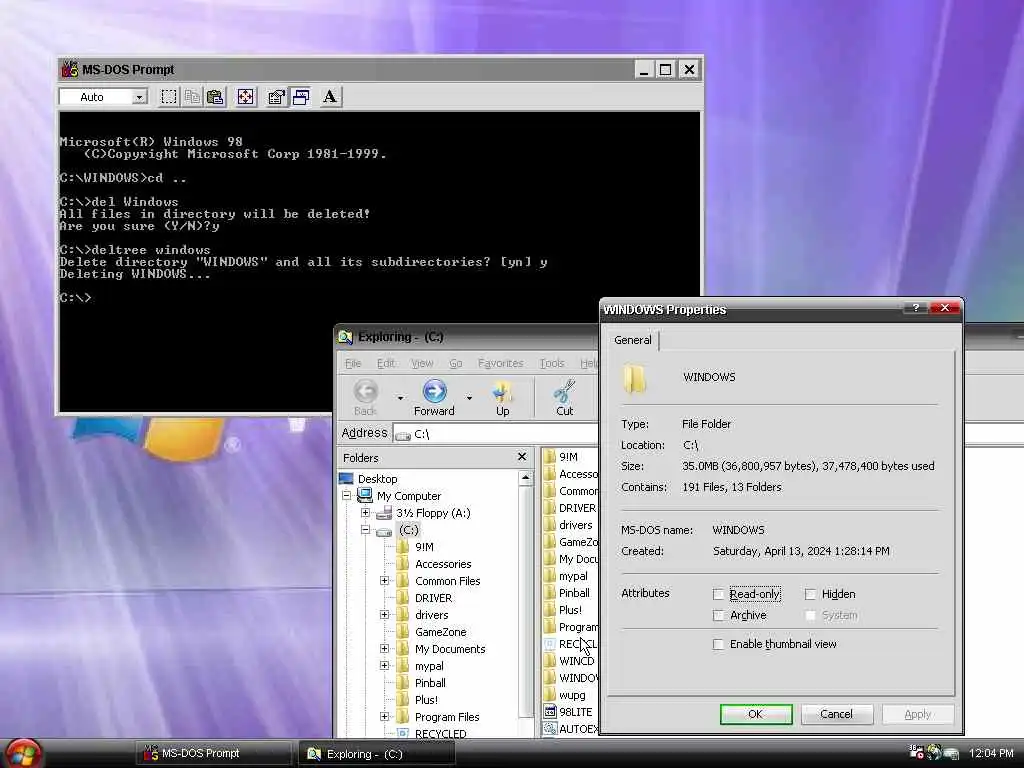Viewport: 1024px width, 768px height.
Task: Click the Exploring window title bar icon
Action: tap(345, 337)
